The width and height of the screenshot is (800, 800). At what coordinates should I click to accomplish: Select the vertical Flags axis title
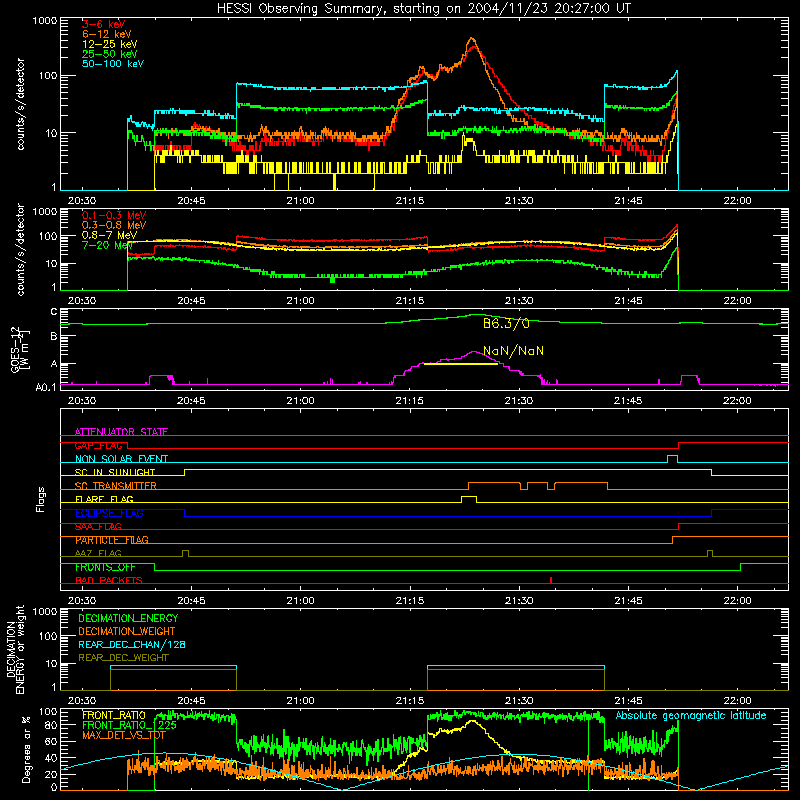click(x=41, y=499)
